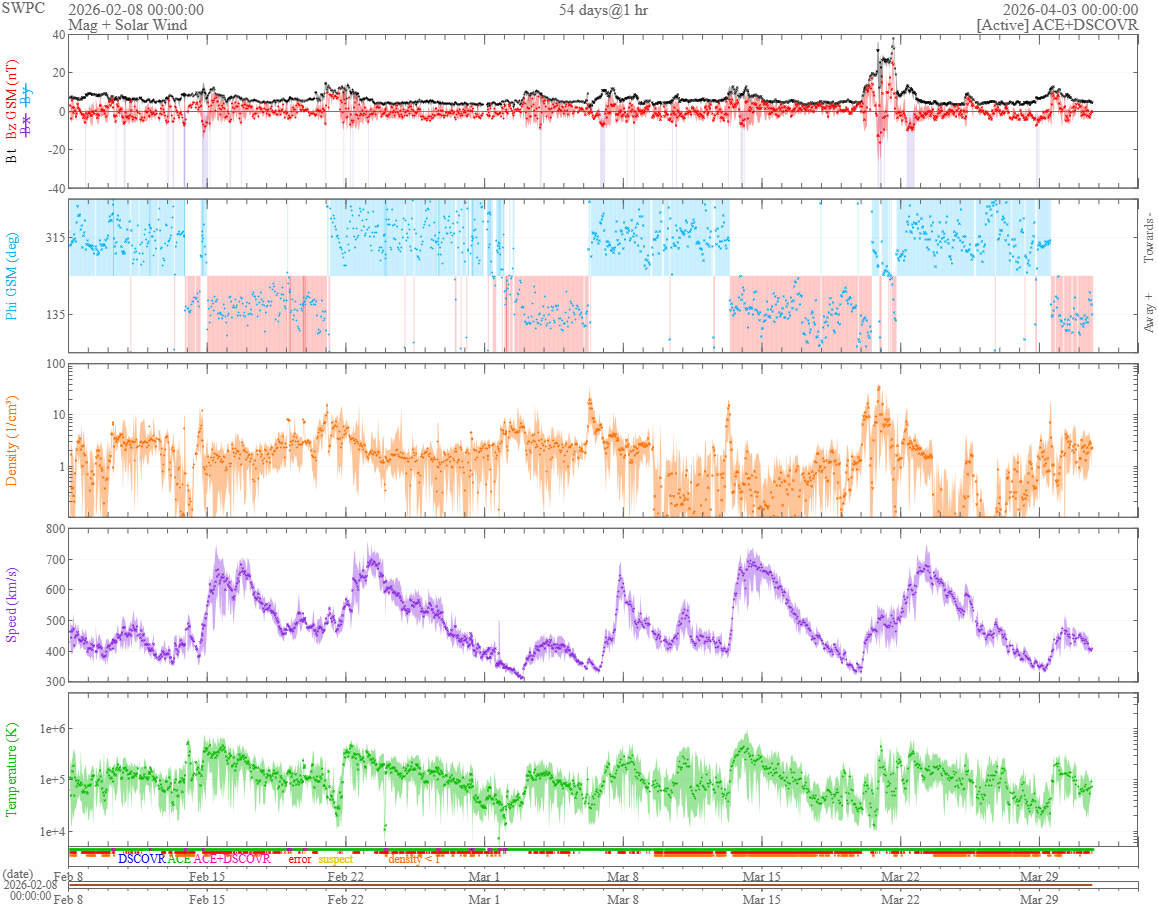Toggle the Density (1/cm³) axis label
Viewport: 1158px width, 906px height.
(11, 441)
